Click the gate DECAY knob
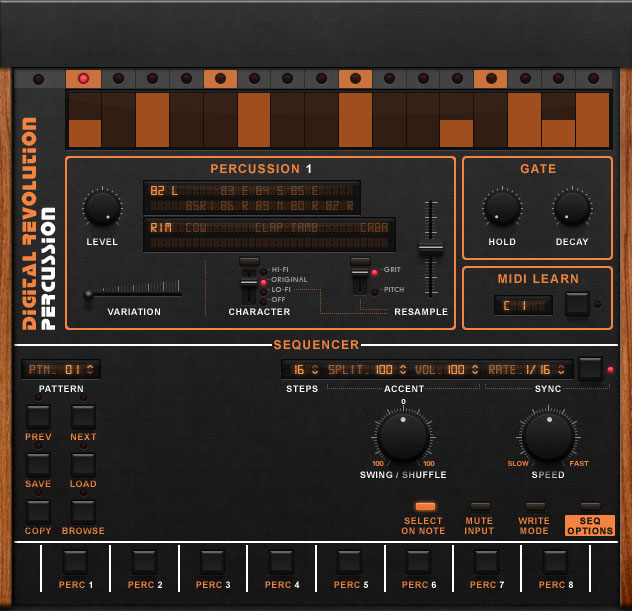This screenshot has height=611, width=632. (x=572, y=209)
